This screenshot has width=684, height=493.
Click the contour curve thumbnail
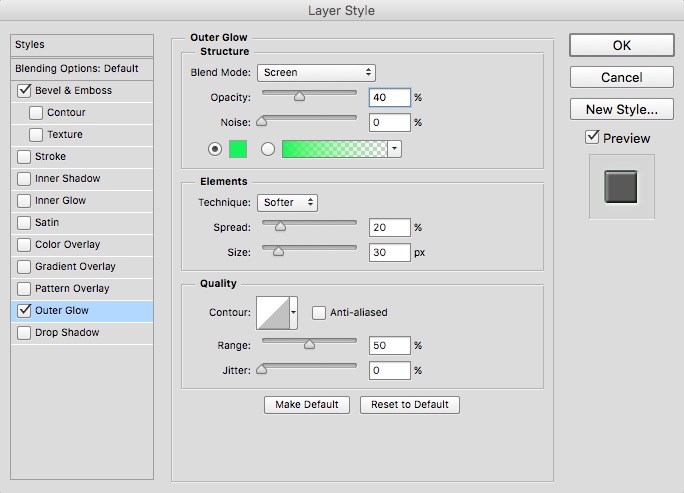pyautogui.click(x=272, y=313)
